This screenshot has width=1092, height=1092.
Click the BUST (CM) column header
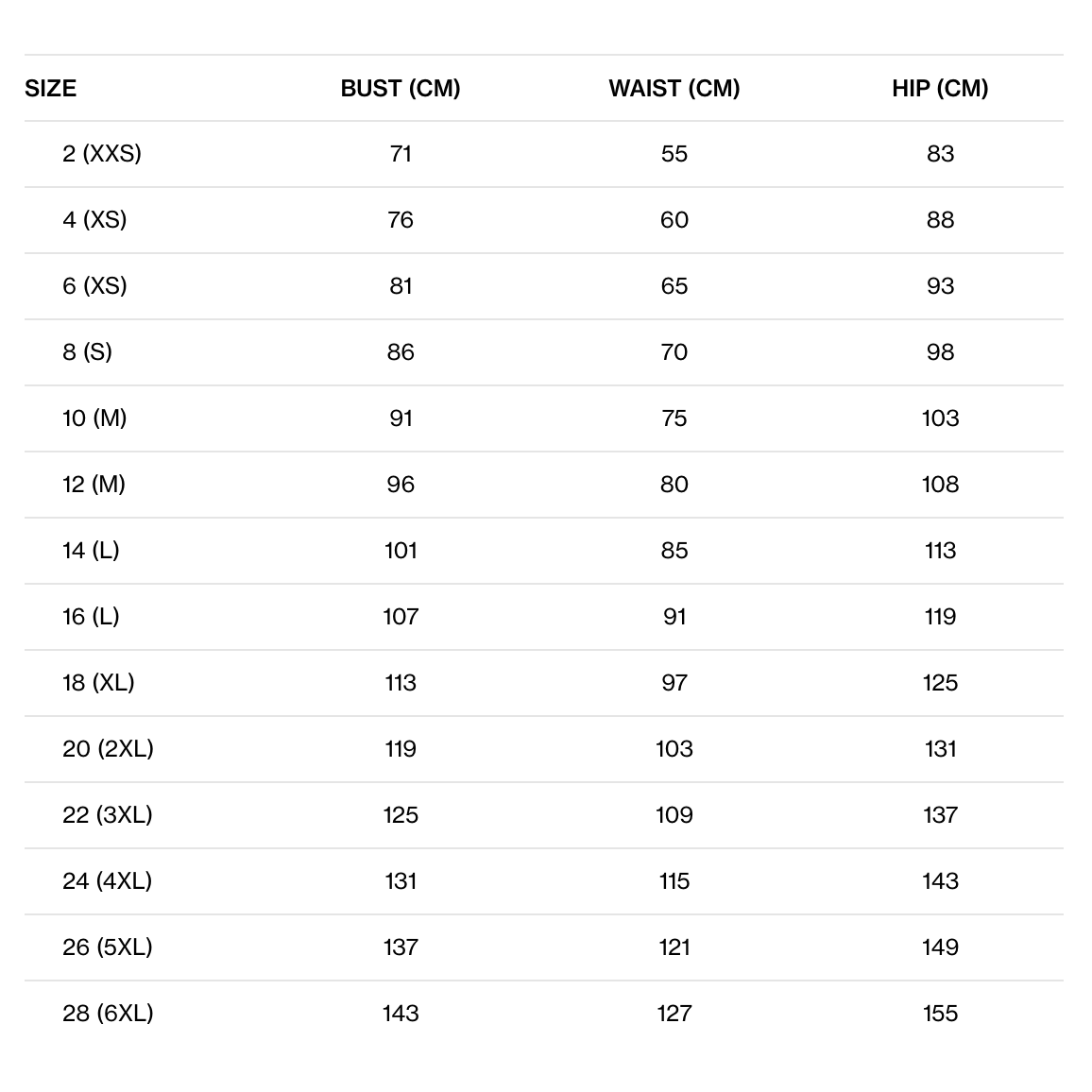click(401, 88)
